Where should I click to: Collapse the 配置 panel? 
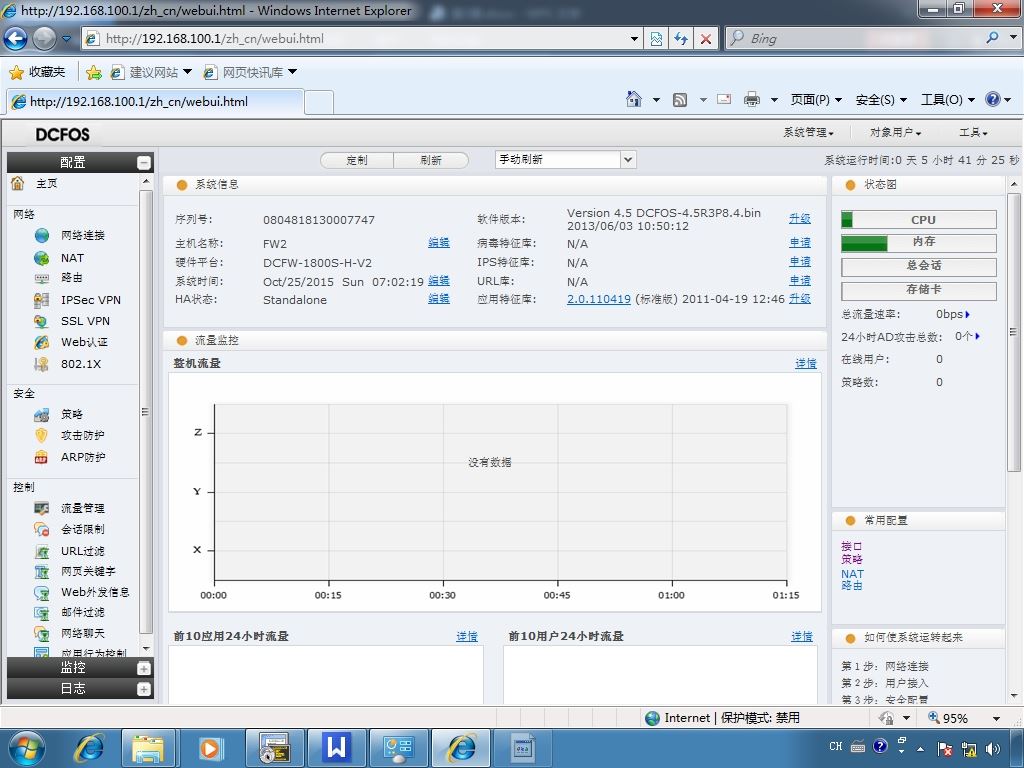(144, 163)
